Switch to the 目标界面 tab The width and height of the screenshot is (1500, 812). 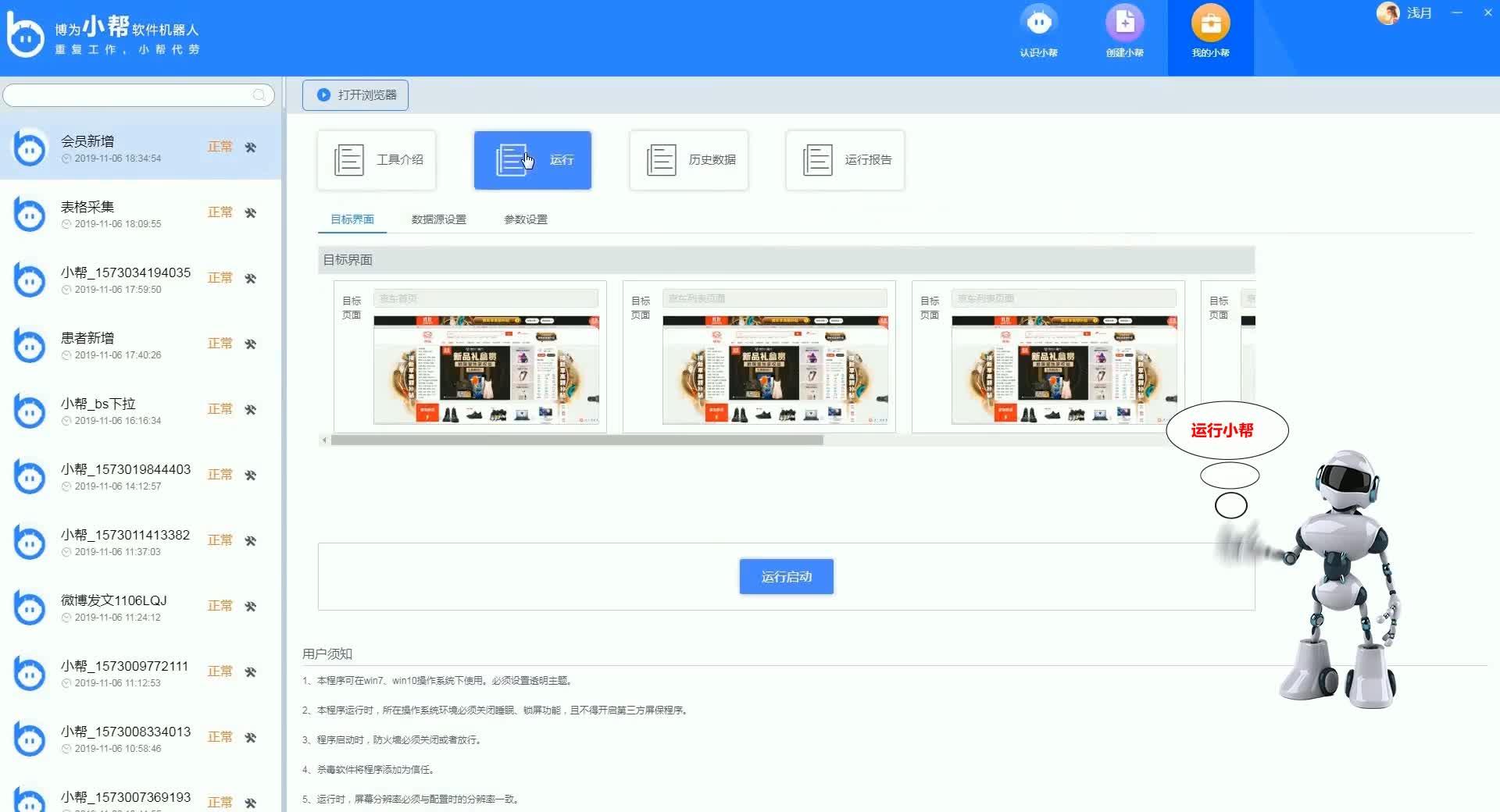[x=352, y=219]
